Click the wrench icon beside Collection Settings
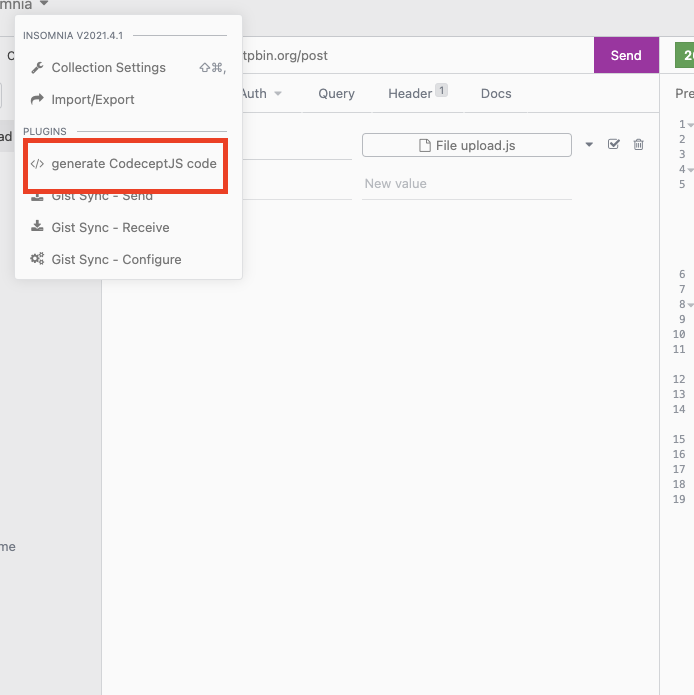 coord(37,67)
